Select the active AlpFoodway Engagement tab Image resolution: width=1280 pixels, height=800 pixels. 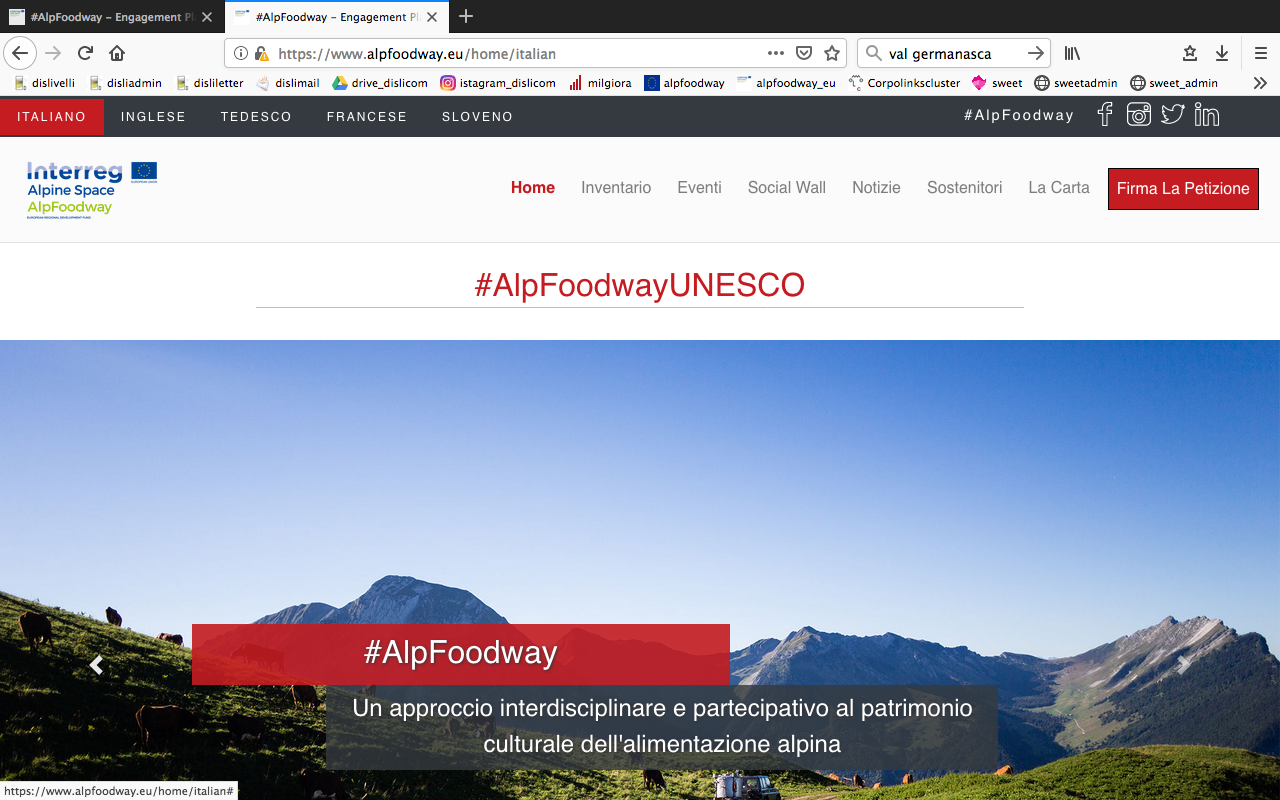[337, 17]
